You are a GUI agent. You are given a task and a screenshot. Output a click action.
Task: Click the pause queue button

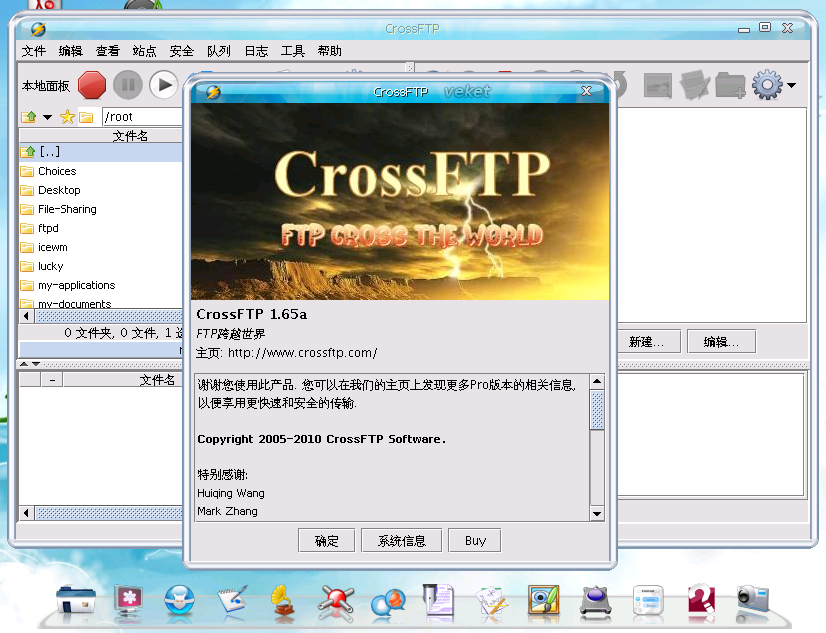[128, 85]
